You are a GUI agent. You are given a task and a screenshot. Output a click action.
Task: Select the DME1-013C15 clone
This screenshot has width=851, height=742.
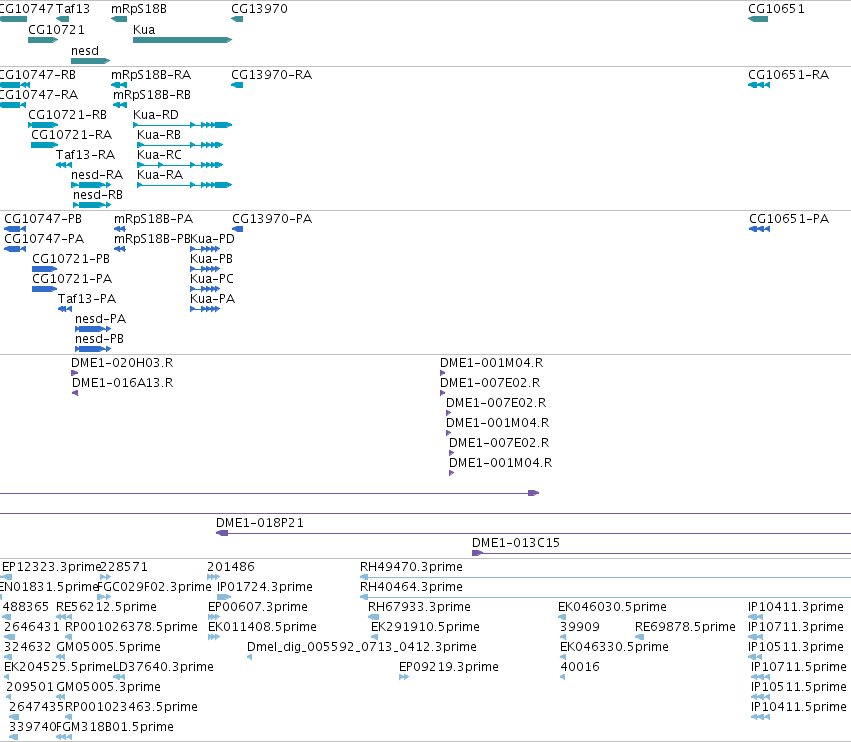tap(516, 543)
